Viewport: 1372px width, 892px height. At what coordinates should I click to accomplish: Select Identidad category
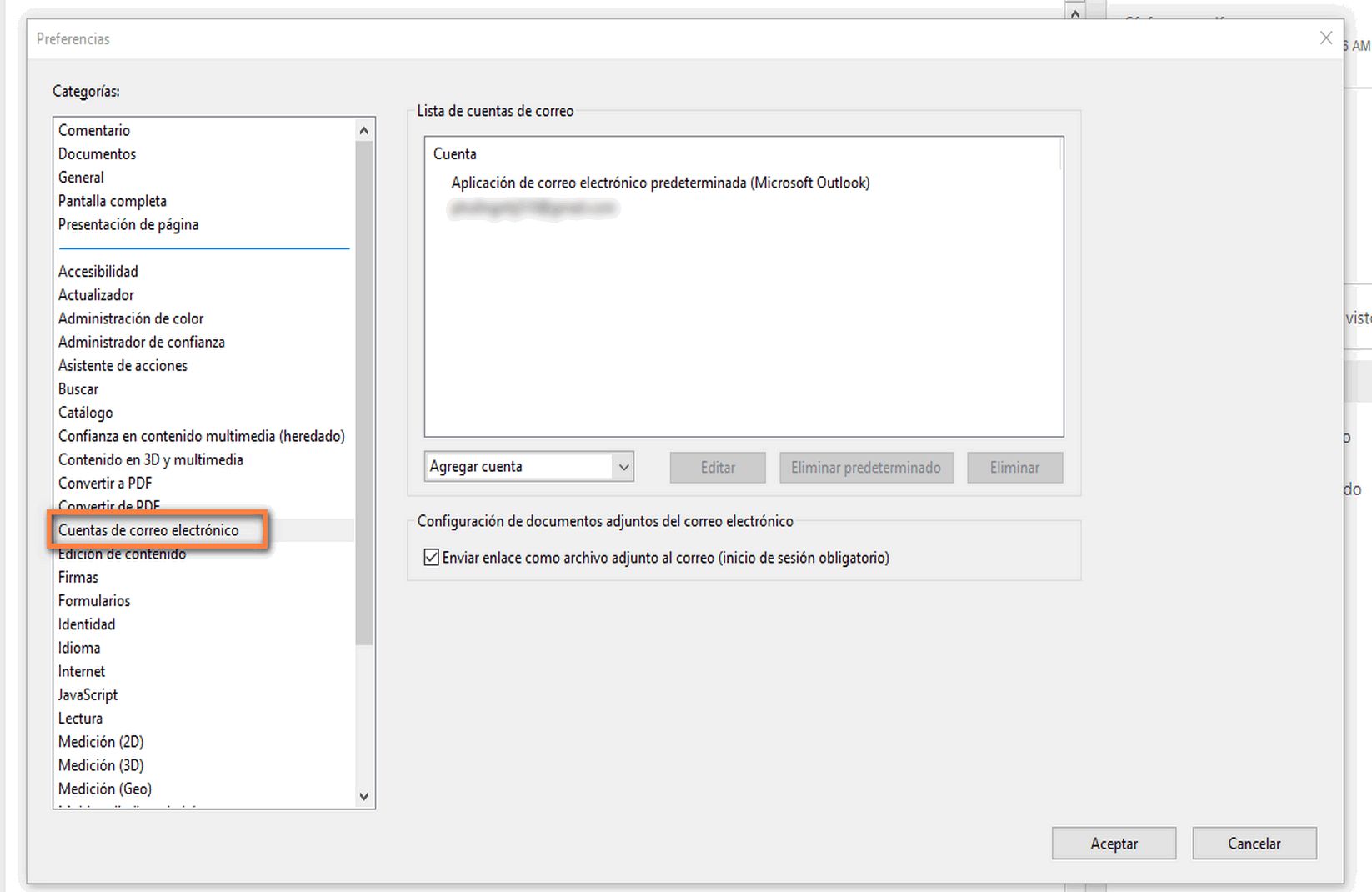click(x=87, y=624)
